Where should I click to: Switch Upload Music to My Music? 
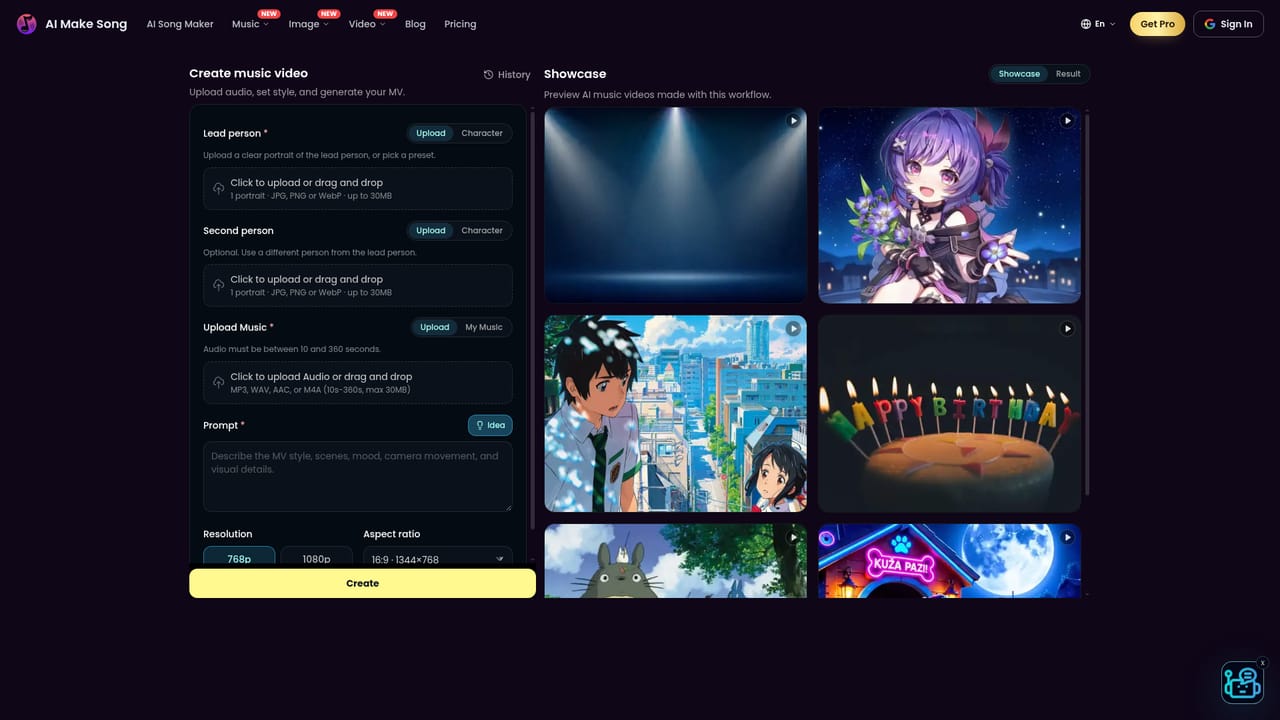click(x=484, y=327)
